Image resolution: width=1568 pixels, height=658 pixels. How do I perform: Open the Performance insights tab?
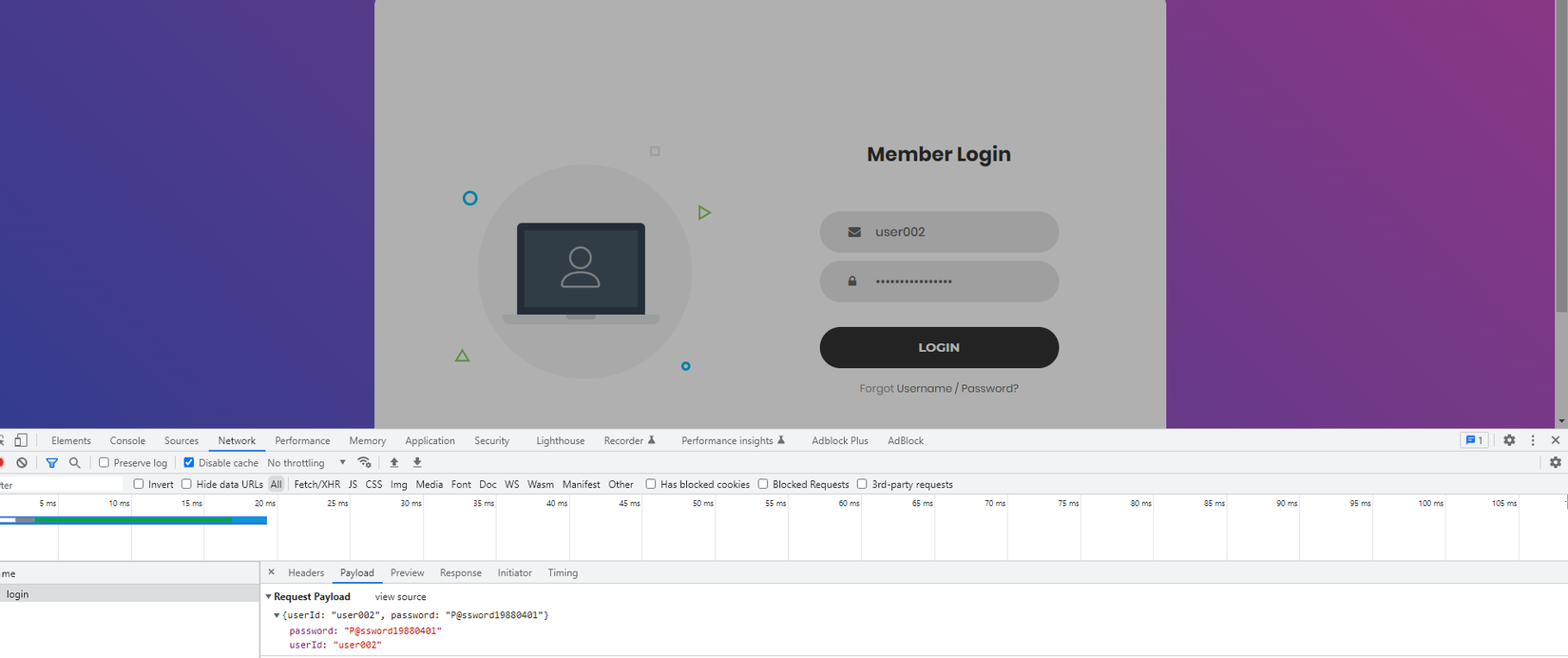coord(733,440)
